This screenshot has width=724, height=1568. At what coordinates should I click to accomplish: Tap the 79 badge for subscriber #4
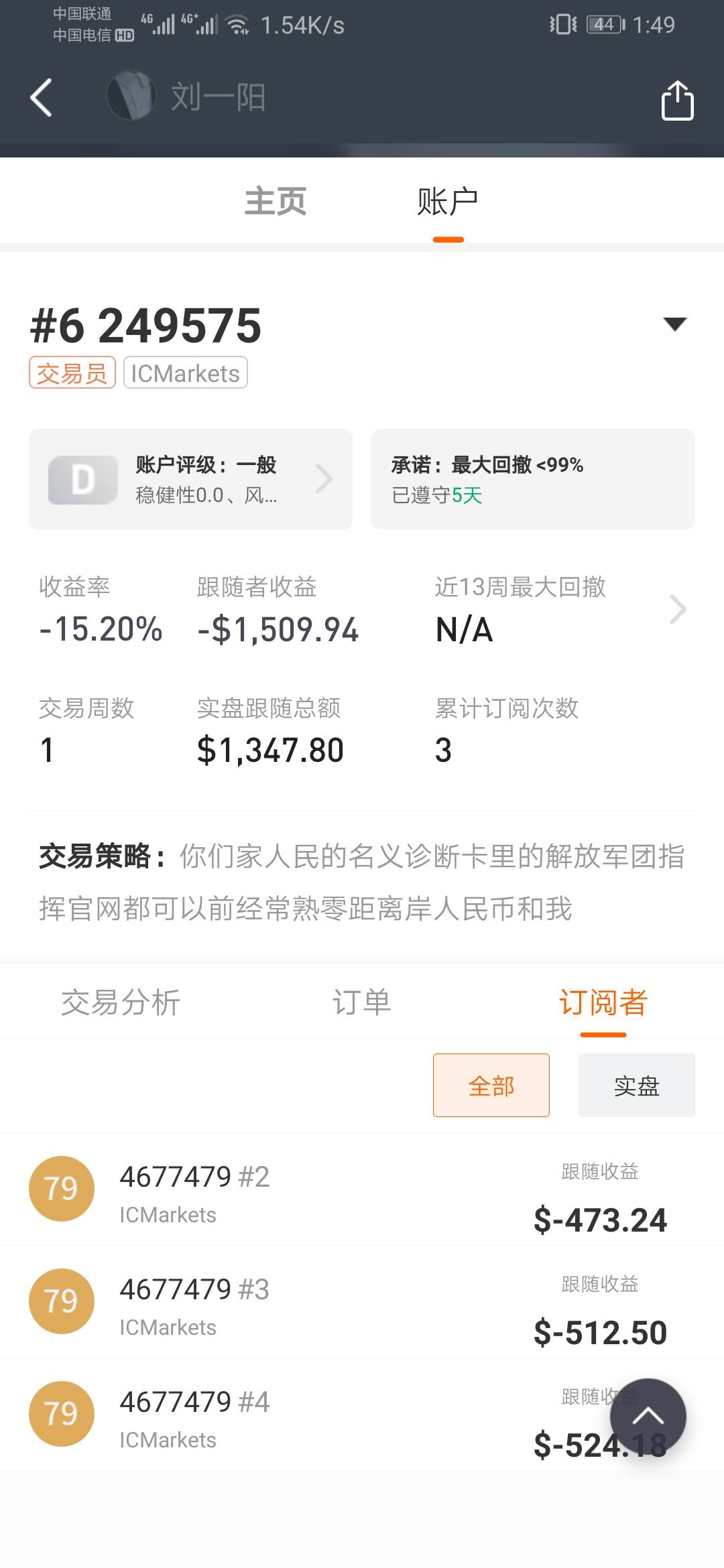click(62, 1414)
